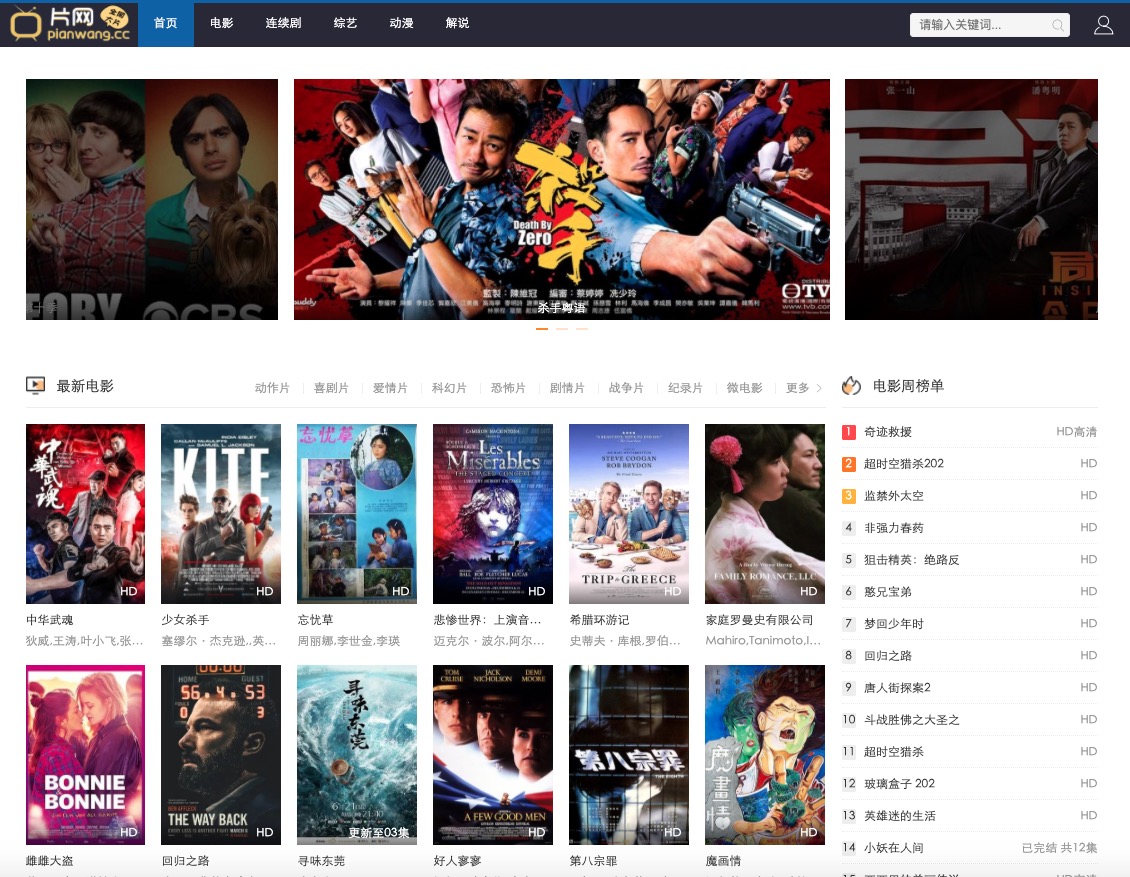Expand 更多 movie categories arrow

(x=819, y=388)
